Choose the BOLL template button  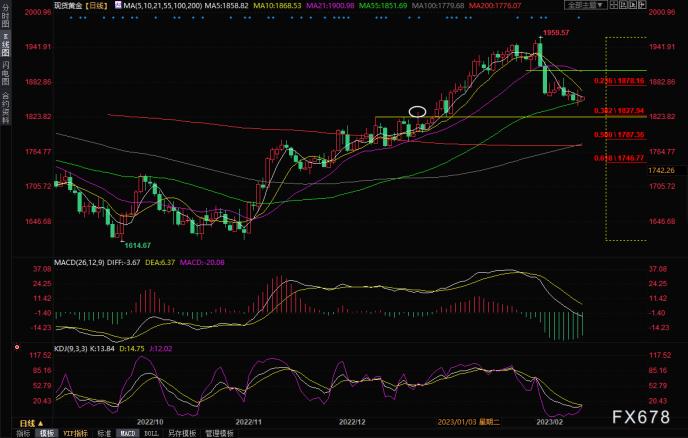pos(151,434)
